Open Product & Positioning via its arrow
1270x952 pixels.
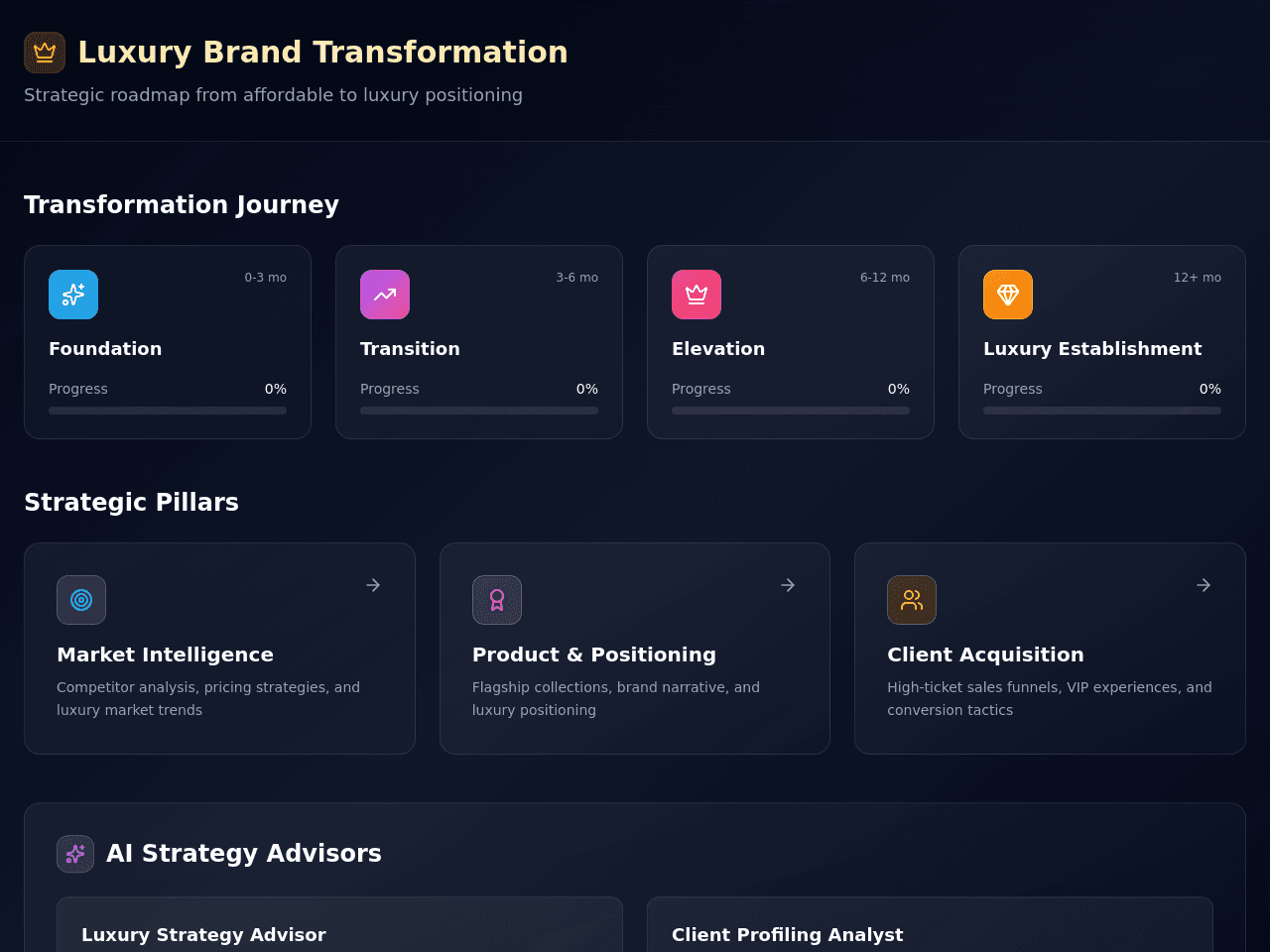(788, 585)
